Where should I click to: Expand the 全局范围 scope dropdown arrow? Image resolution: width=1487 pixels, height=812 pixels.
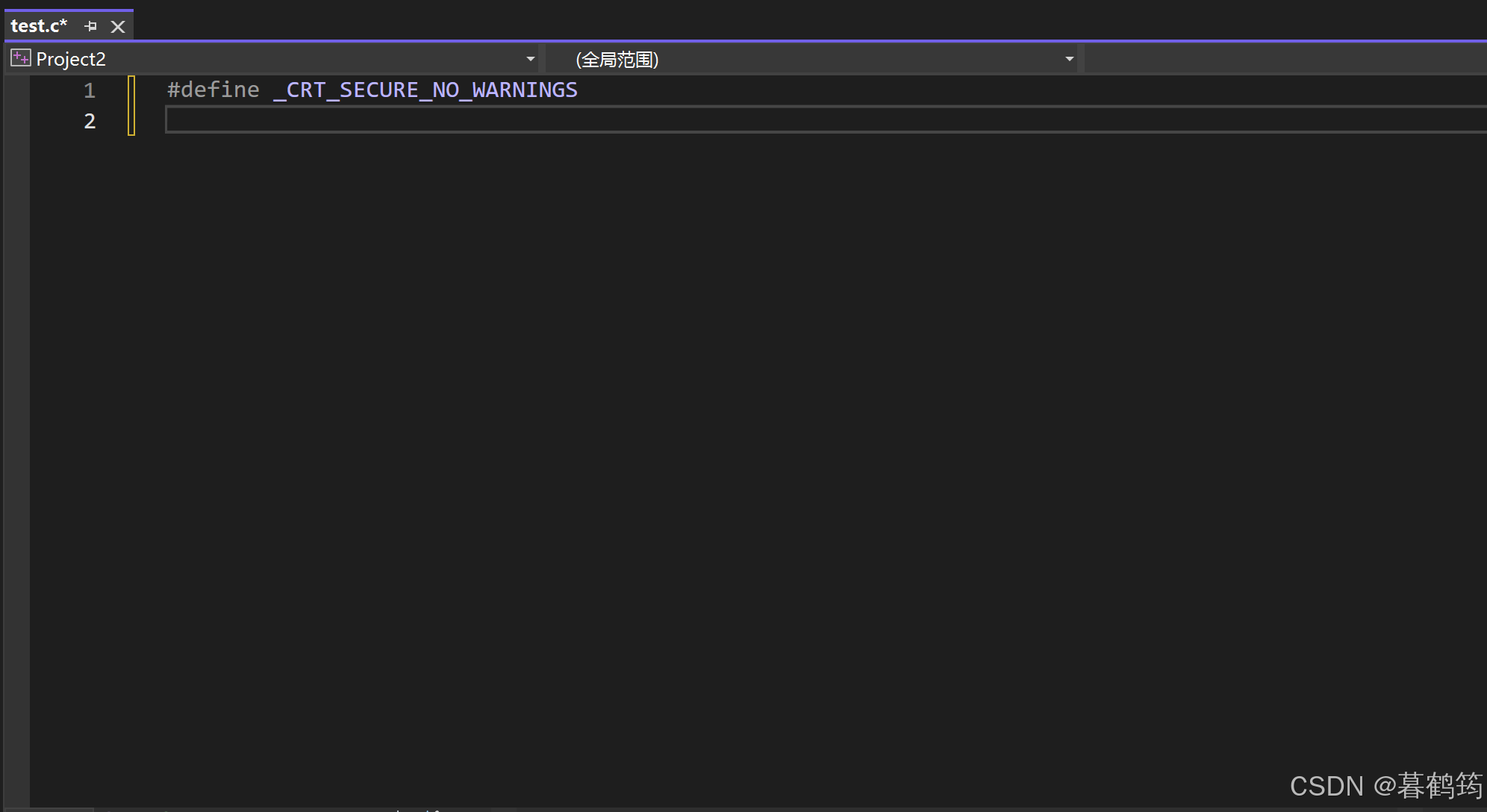(1069, 59)
